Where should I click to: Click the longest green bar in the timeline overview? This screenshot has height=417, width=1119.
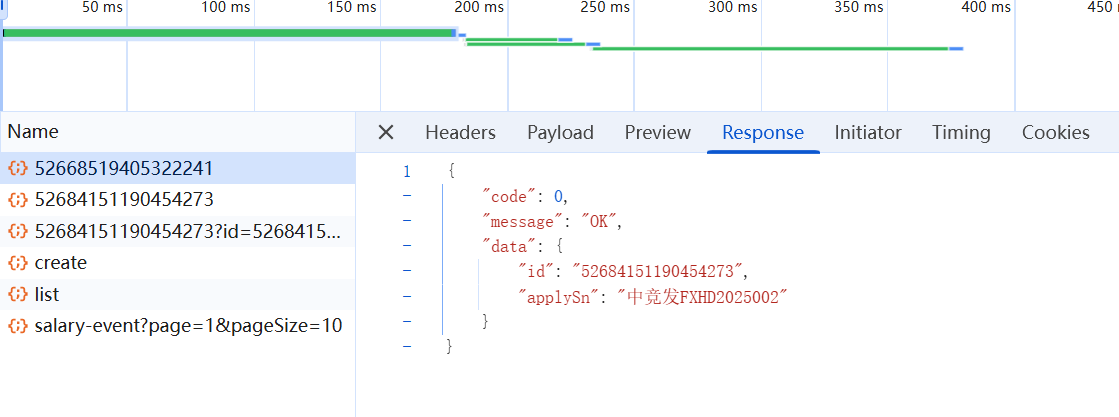point(229,33)
